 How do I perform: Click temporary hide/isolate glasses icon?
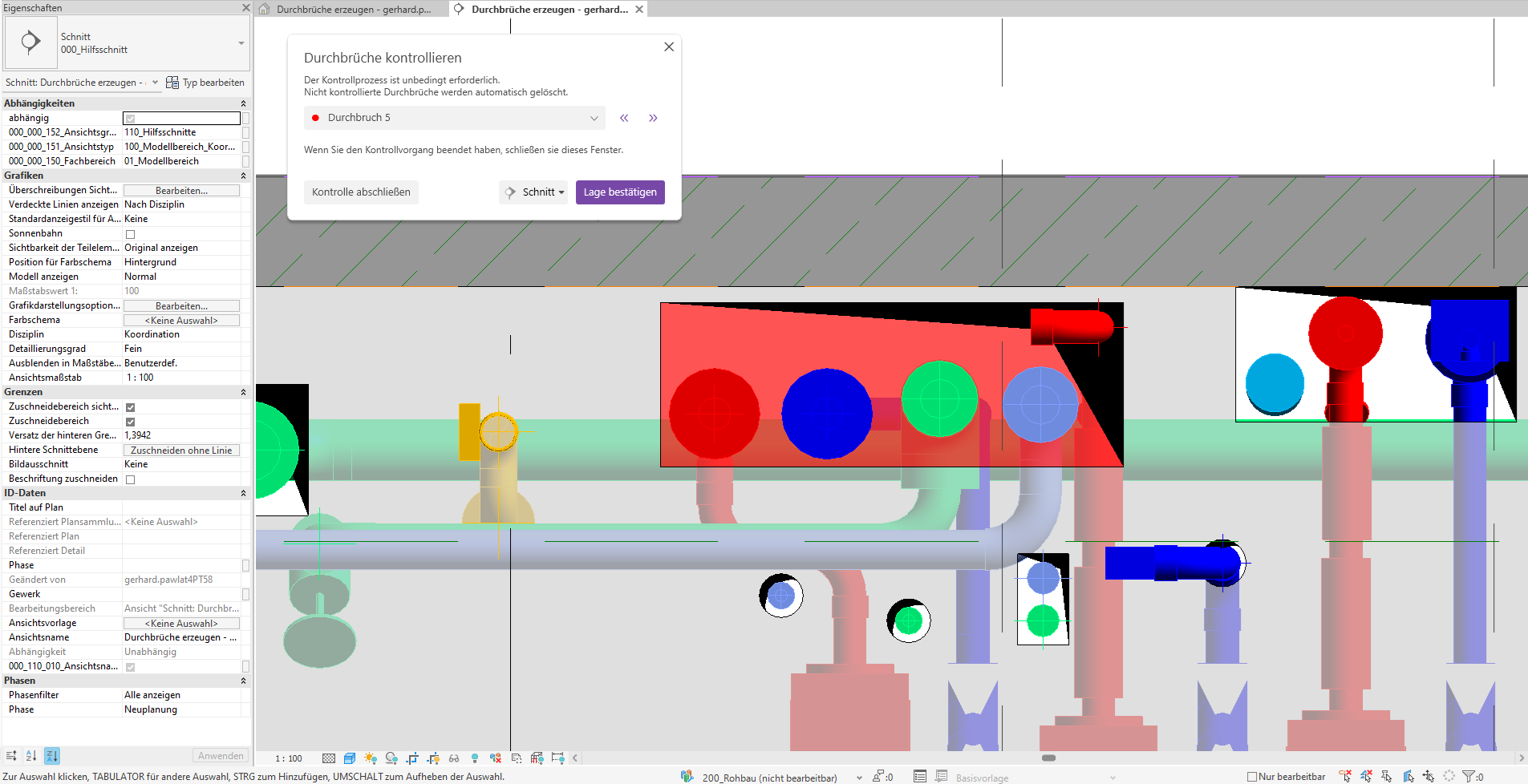pos(454,758)
